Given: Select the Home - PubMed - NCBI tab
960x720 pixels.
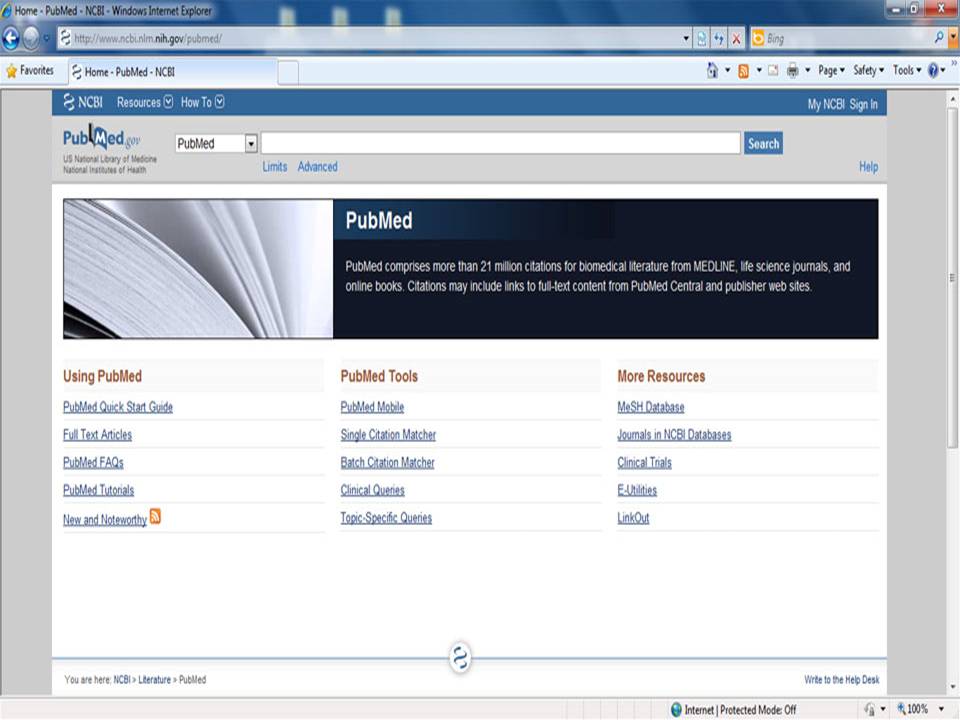Looking at the screenshot, I should point(173,72).
